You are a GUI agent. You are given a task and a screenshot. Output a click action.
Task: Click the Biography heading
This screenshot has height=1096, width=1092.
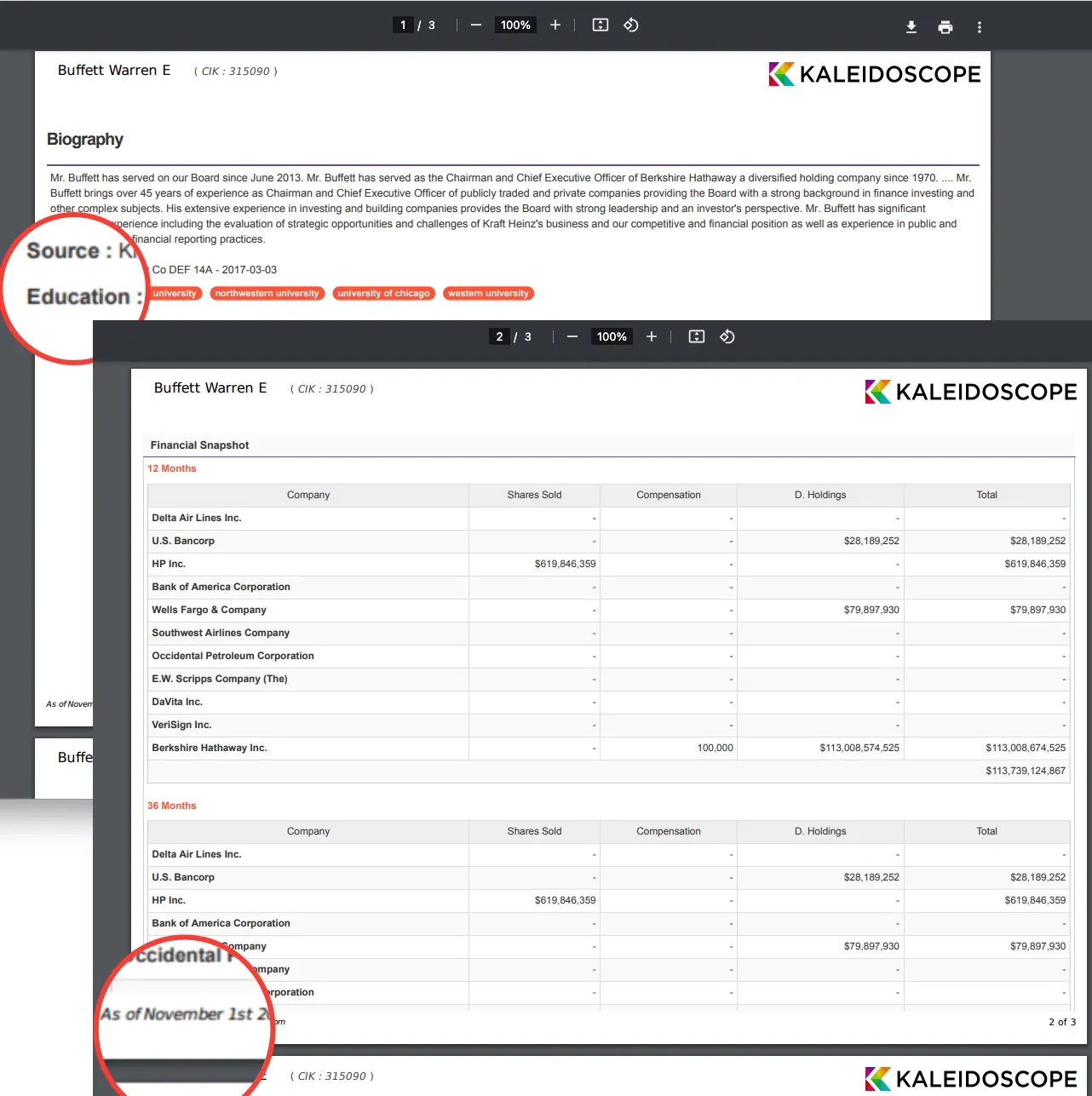tap(85, 140)
